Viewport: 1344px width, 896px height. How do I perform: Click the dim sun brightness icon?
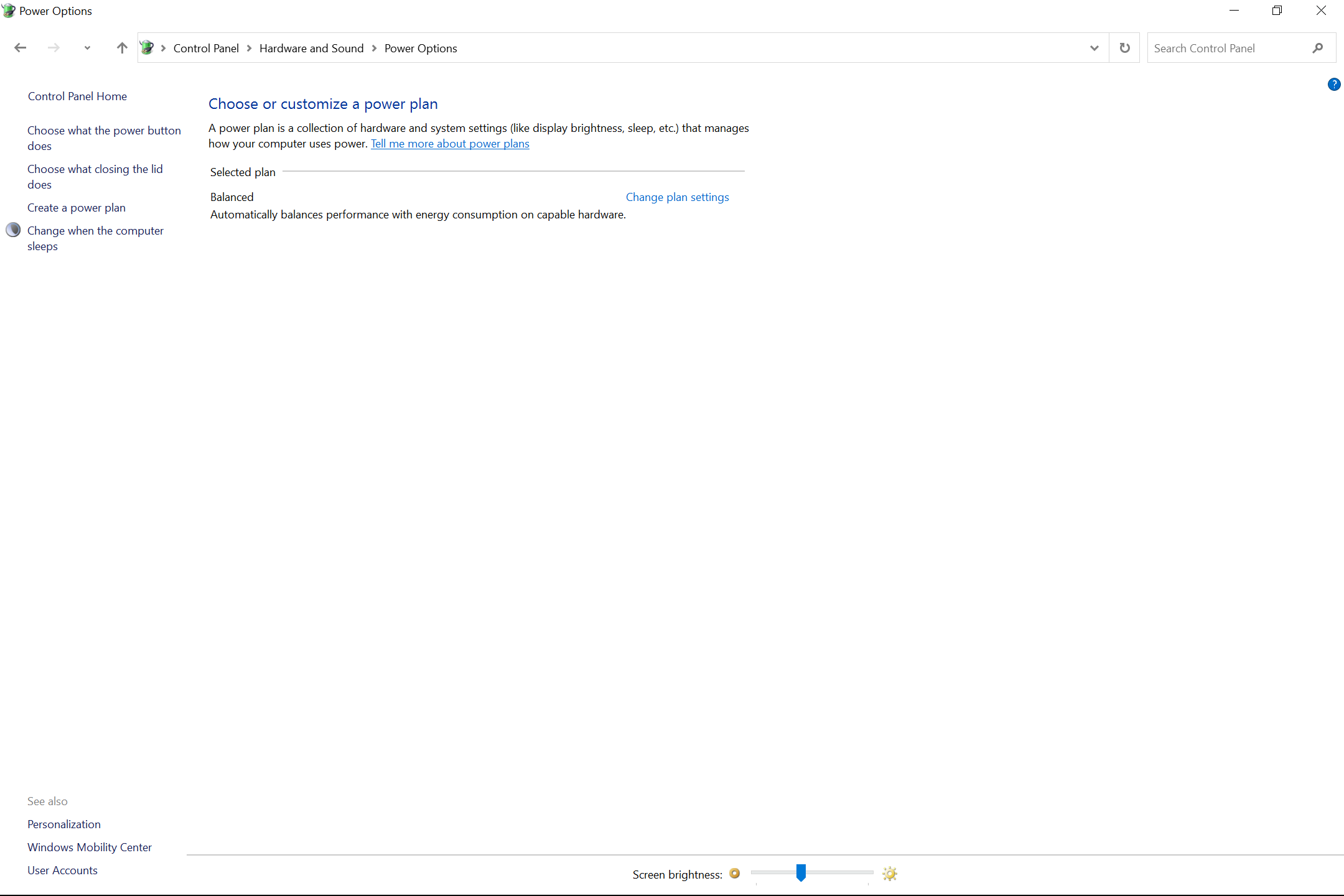click(x=735, y=874)
